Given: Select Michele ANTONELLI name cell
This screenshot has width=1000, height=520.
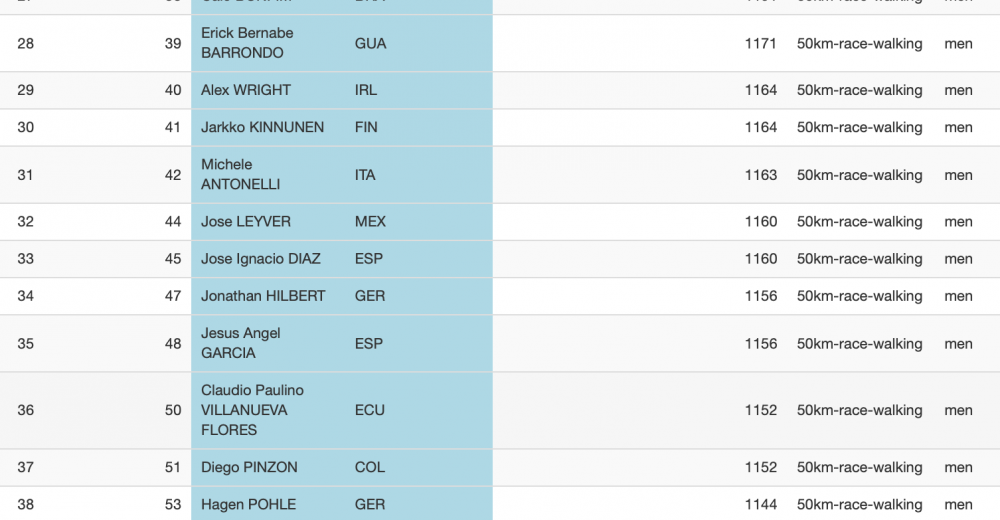Looking at the screenshot, I should tap(240, 174).
